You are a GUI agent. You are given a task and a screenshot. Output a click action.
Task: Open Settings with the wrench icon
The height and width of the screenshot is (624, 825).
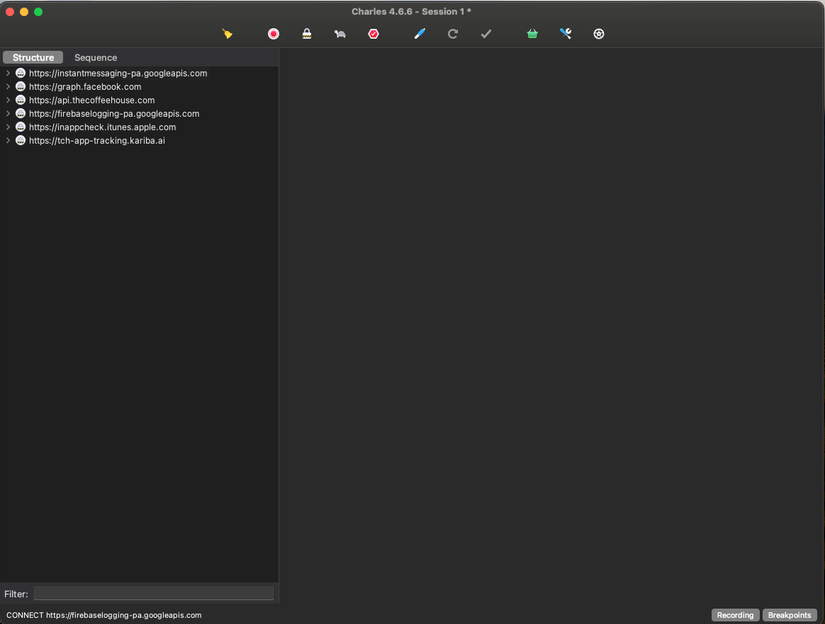point(565,33)
